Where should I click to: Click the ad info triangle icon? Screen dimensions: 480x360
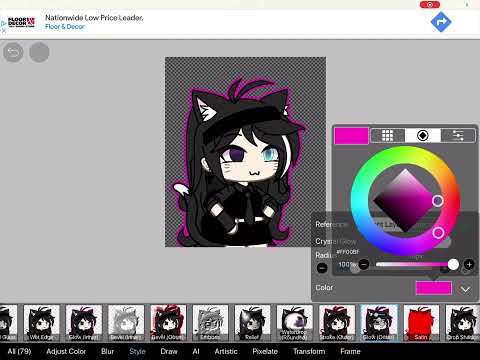(3, 23)
